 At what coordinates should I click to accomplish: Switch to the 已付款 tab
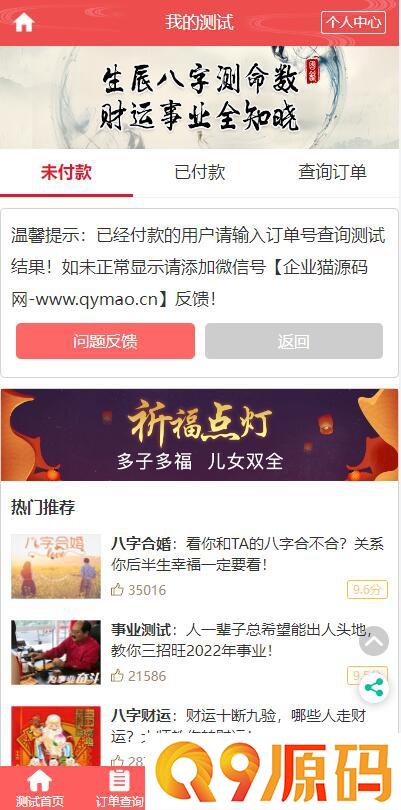[x=199, y=173]
